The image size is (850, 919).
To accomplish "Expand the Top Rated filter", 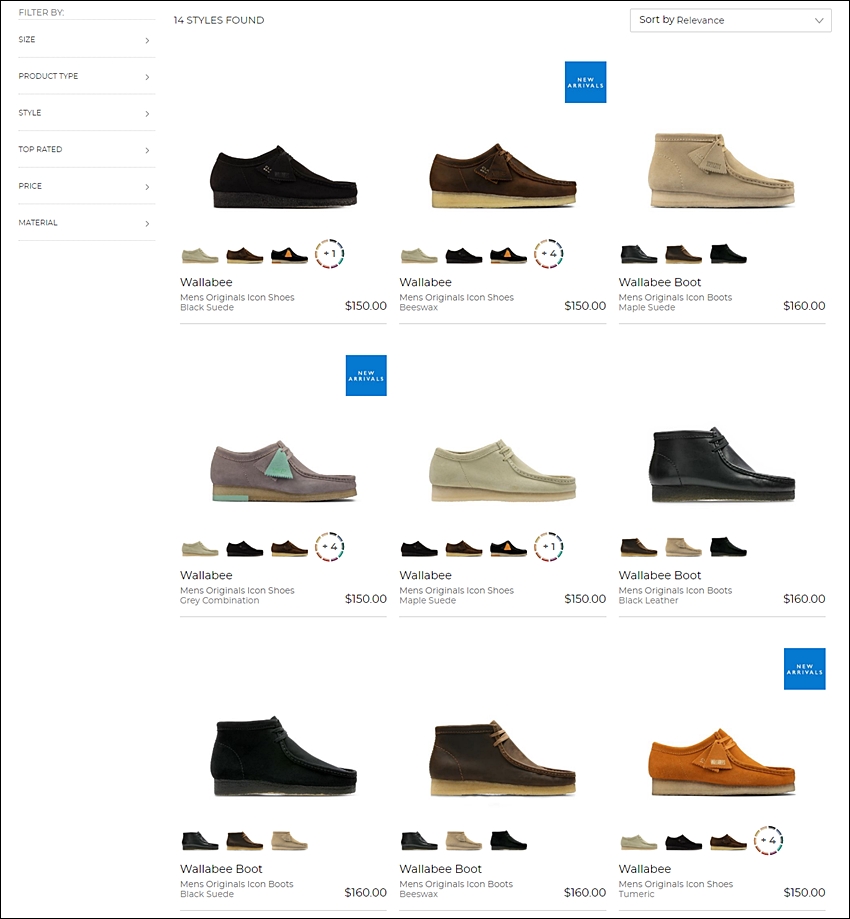I will pos(87,149).
